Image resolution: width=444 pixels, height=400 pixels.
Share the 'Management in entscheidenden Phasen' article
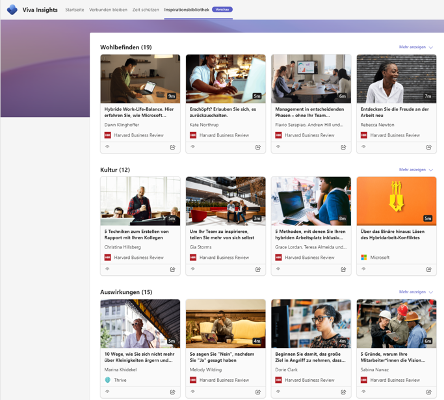tap(343, 147)
